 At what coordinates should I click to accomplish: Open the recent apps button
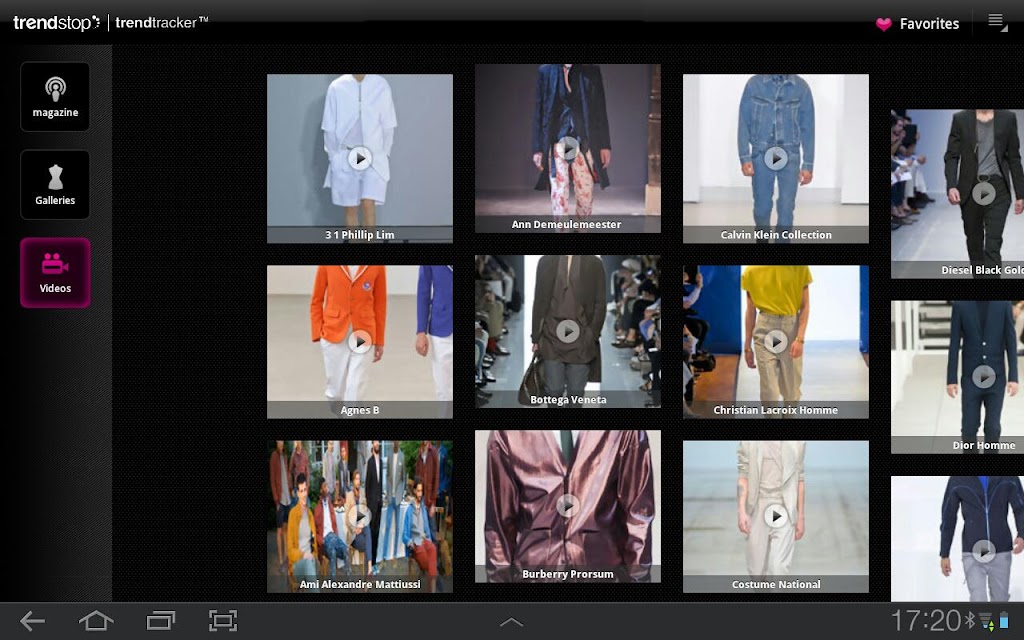click(160, 620)
